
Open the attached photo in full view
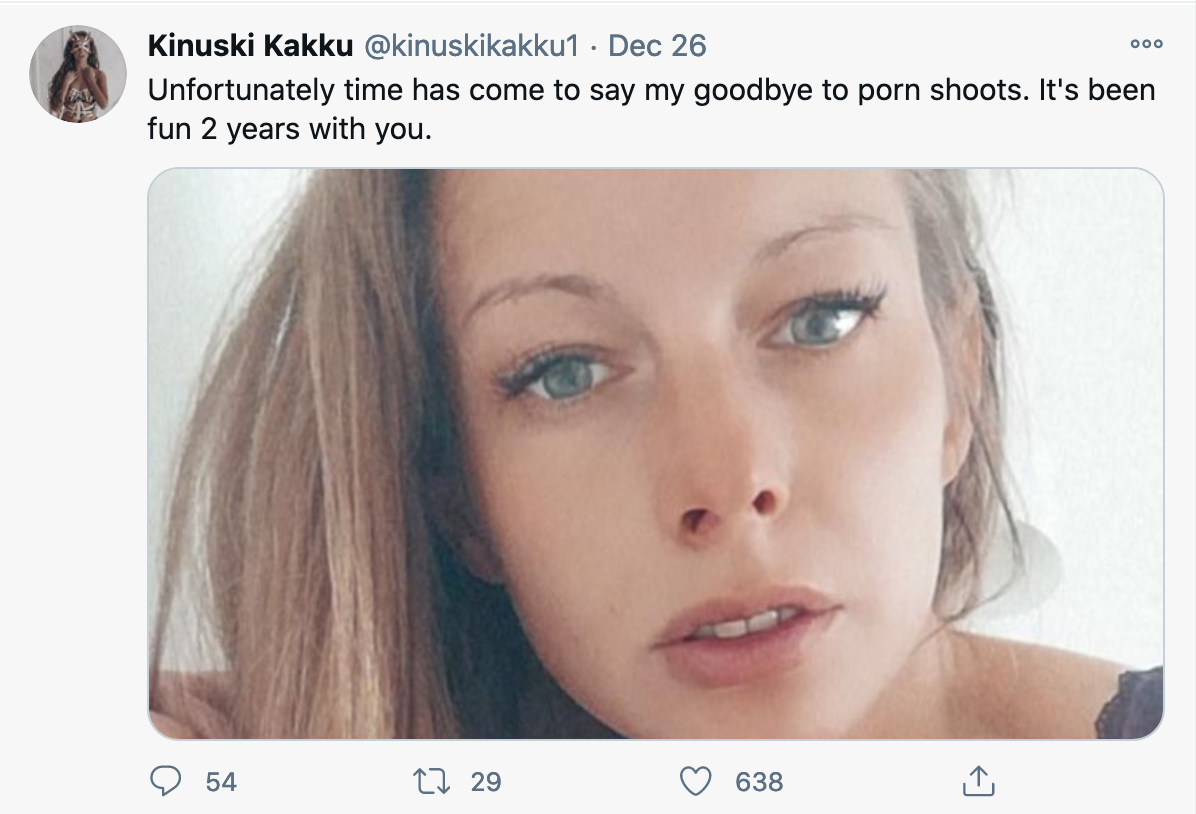click(x=655, y=453)
